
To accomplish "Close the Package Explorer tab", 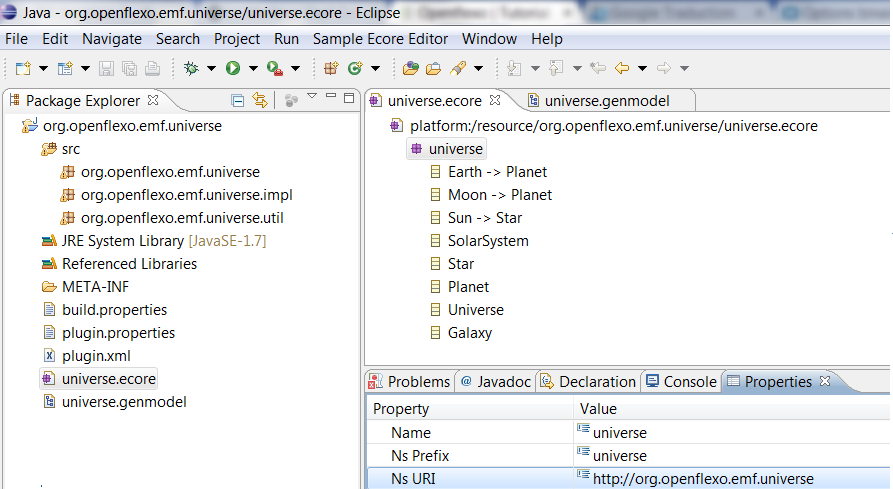I will (153, 100).
